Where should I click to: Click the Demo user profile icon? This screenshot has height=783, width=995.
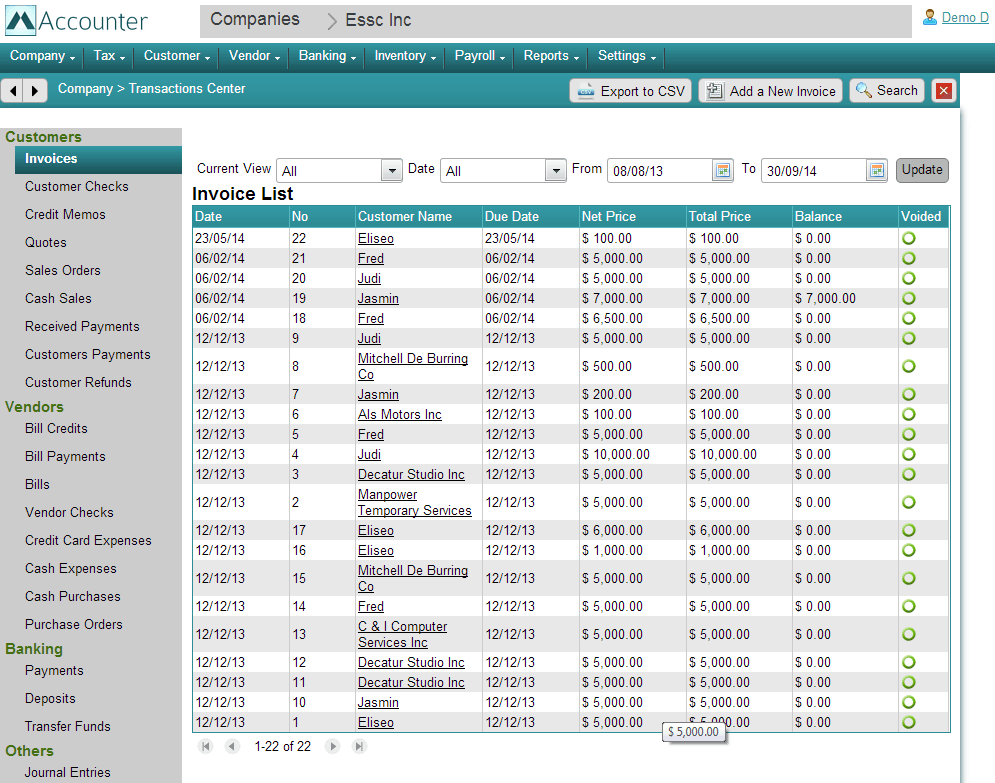tap(930, 17)
